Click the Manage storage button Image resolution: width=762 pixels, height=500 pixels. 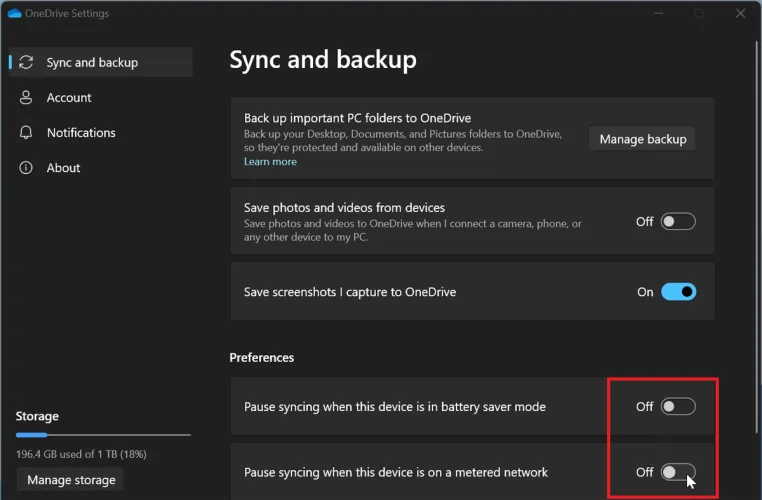71,480
